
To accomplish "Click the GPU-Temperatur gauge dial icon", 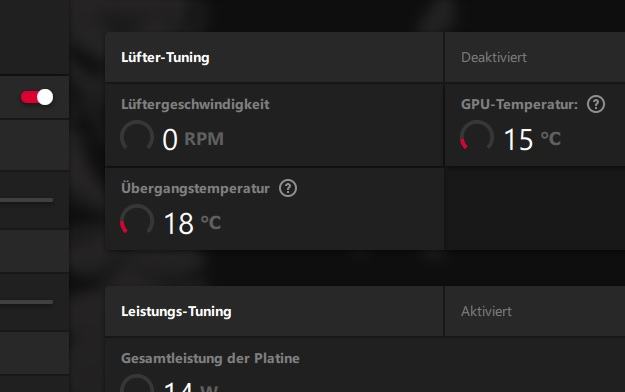I will click(x=477, y=136).
